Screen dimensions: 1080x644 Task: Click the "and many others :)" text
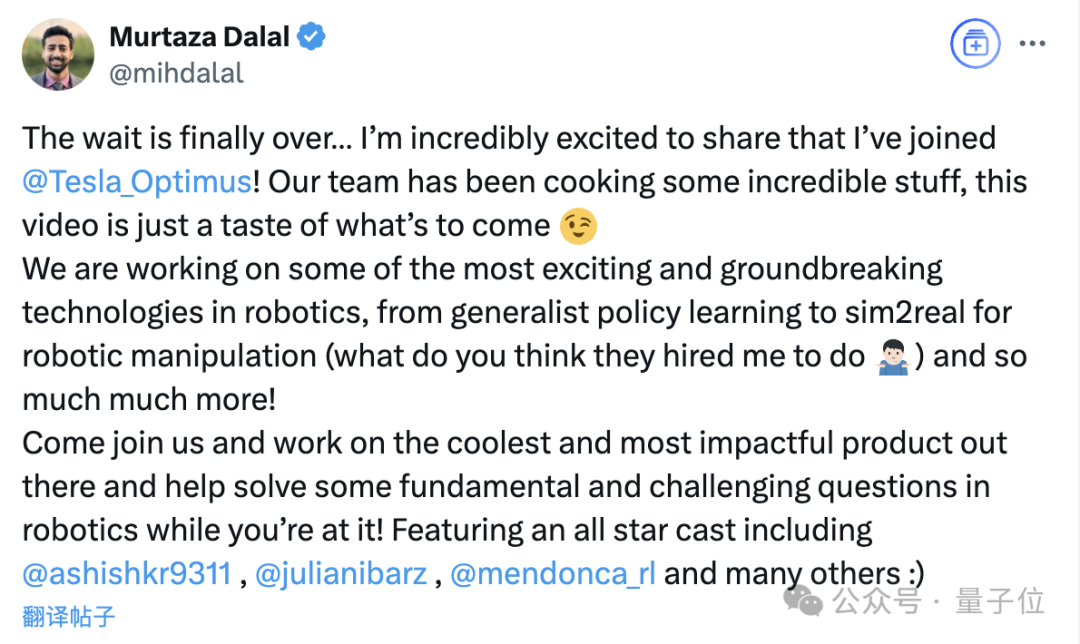coord(794,574)
